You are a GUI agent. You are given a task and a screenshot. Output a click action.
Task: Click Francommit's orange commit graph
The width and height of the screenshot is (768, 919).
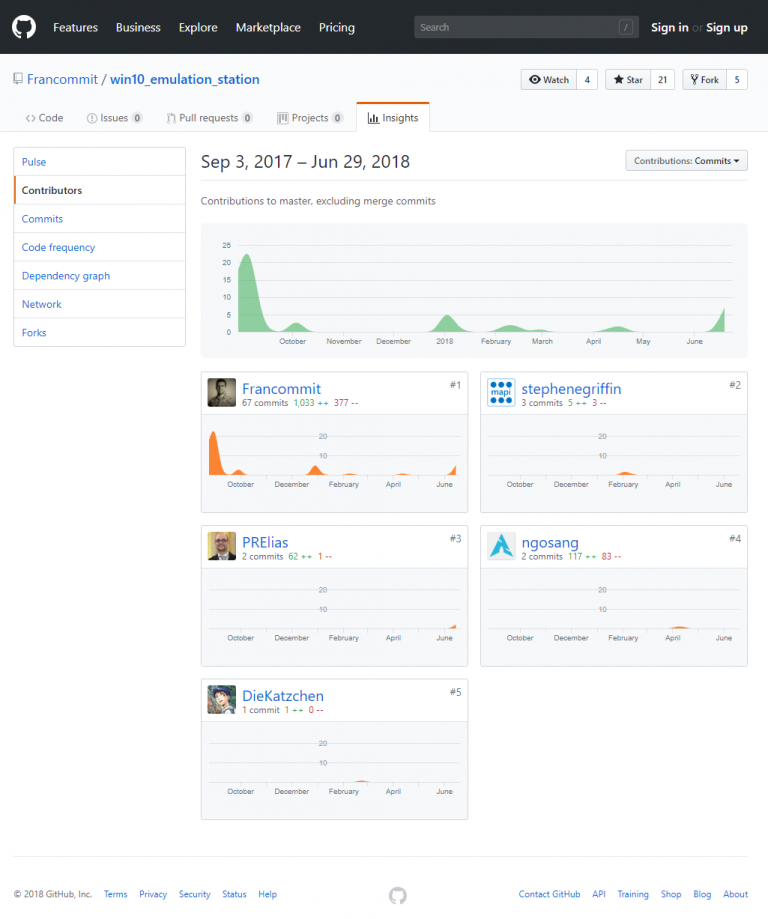(x=332, y=453)
